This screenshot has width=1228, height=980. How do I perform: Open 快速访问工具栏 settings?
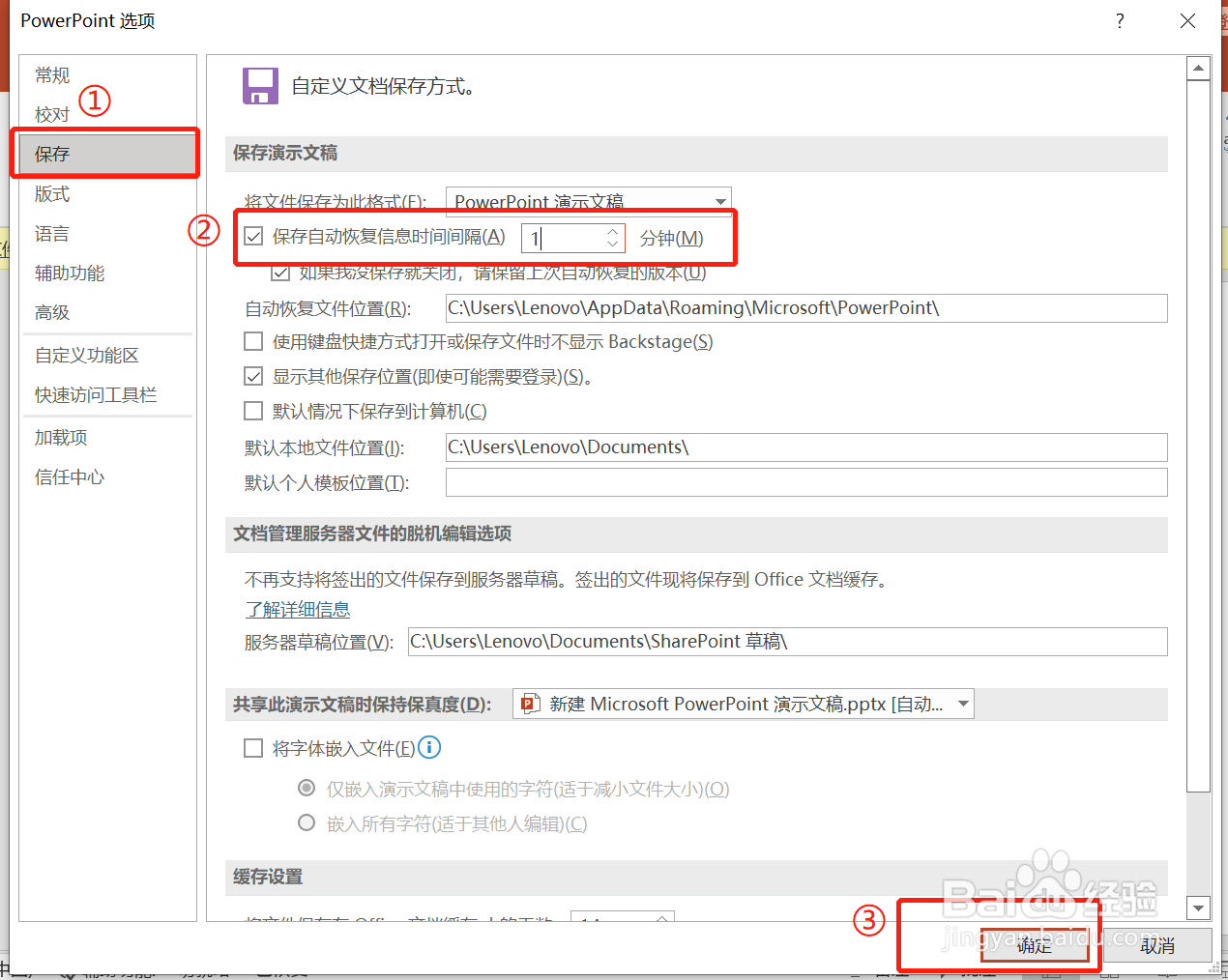point(96,394)
